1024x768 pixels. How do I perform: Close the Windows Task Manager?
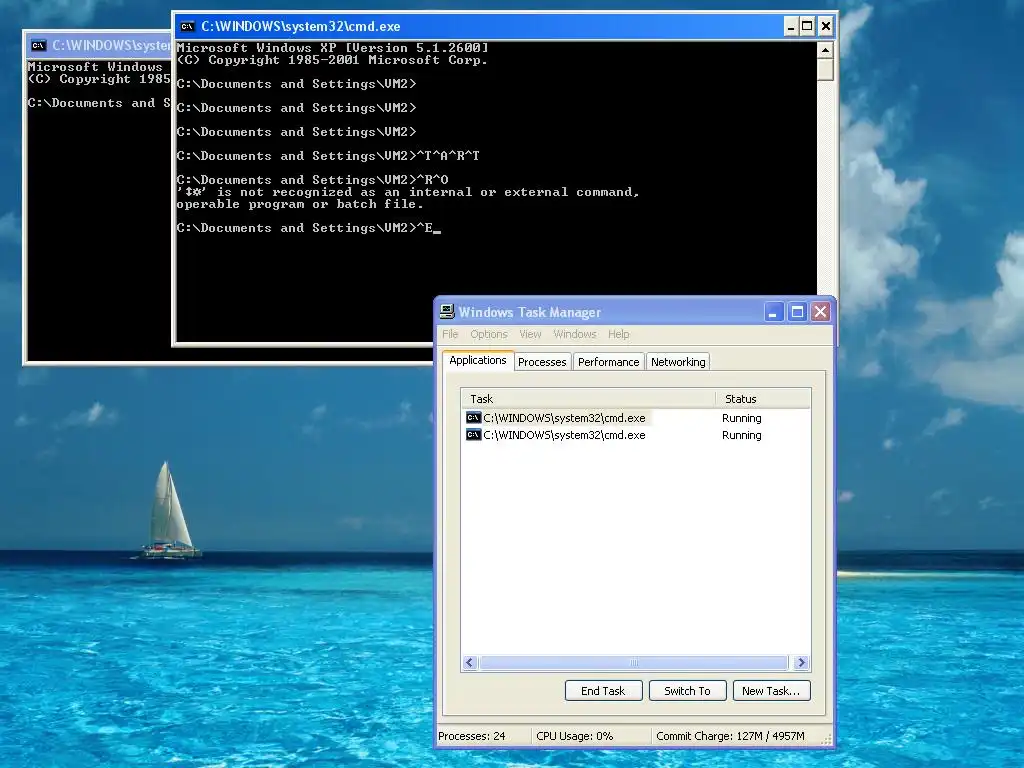coord(820,312)
